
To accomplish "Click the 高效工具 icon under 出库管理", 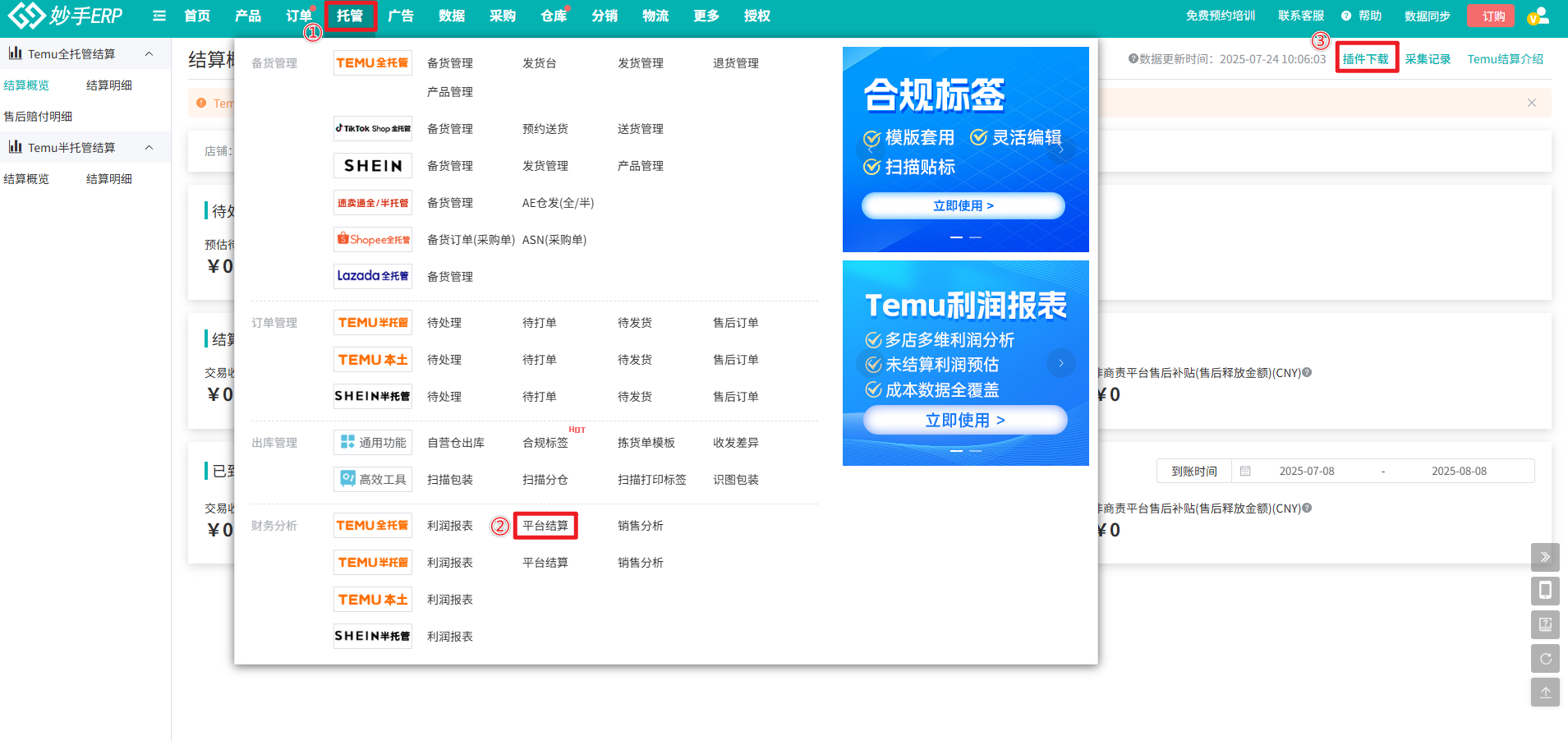I will [x=372, y=479].
